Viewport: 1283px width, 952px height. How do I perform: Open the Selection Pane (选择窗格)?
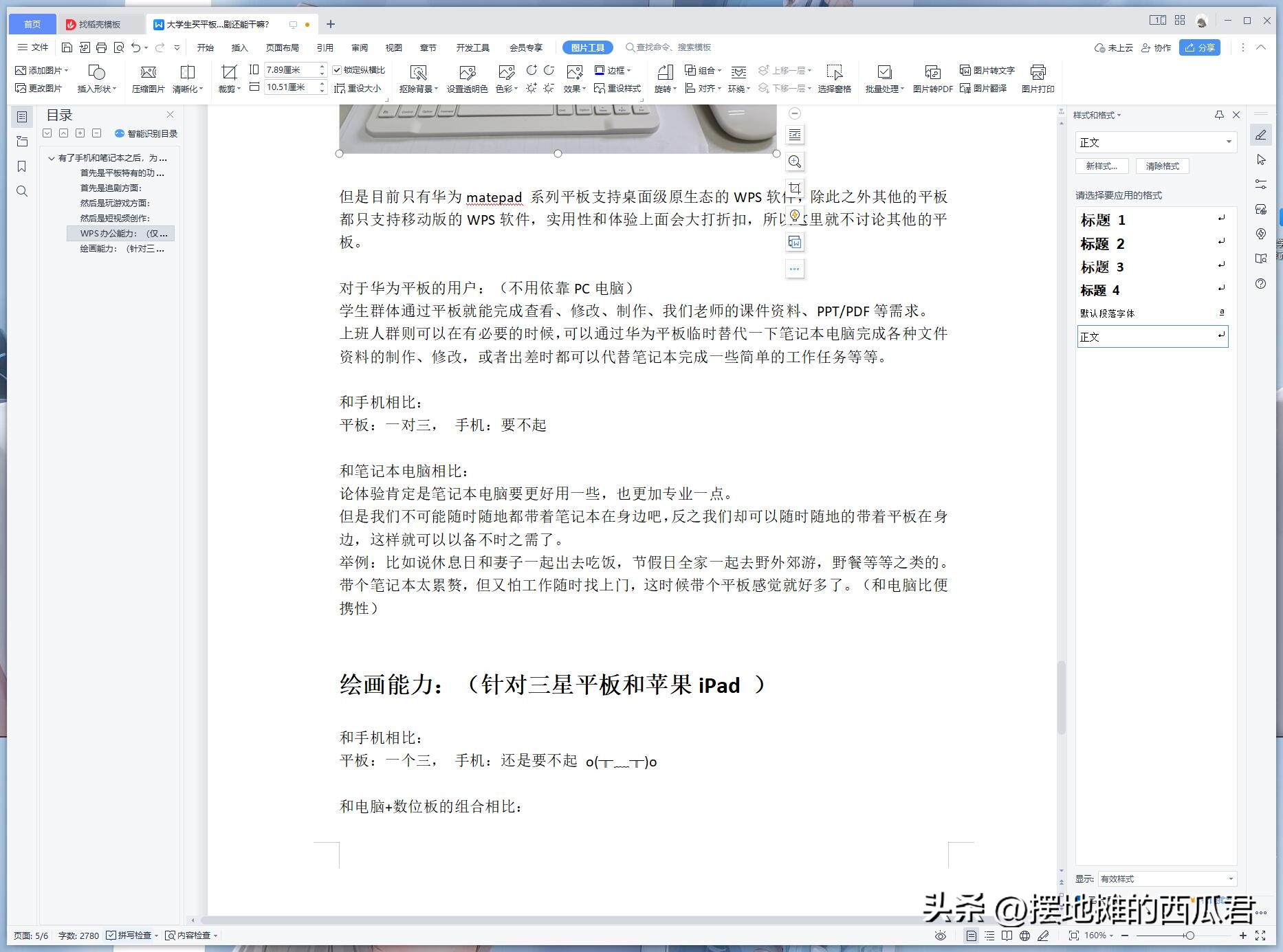834,79
